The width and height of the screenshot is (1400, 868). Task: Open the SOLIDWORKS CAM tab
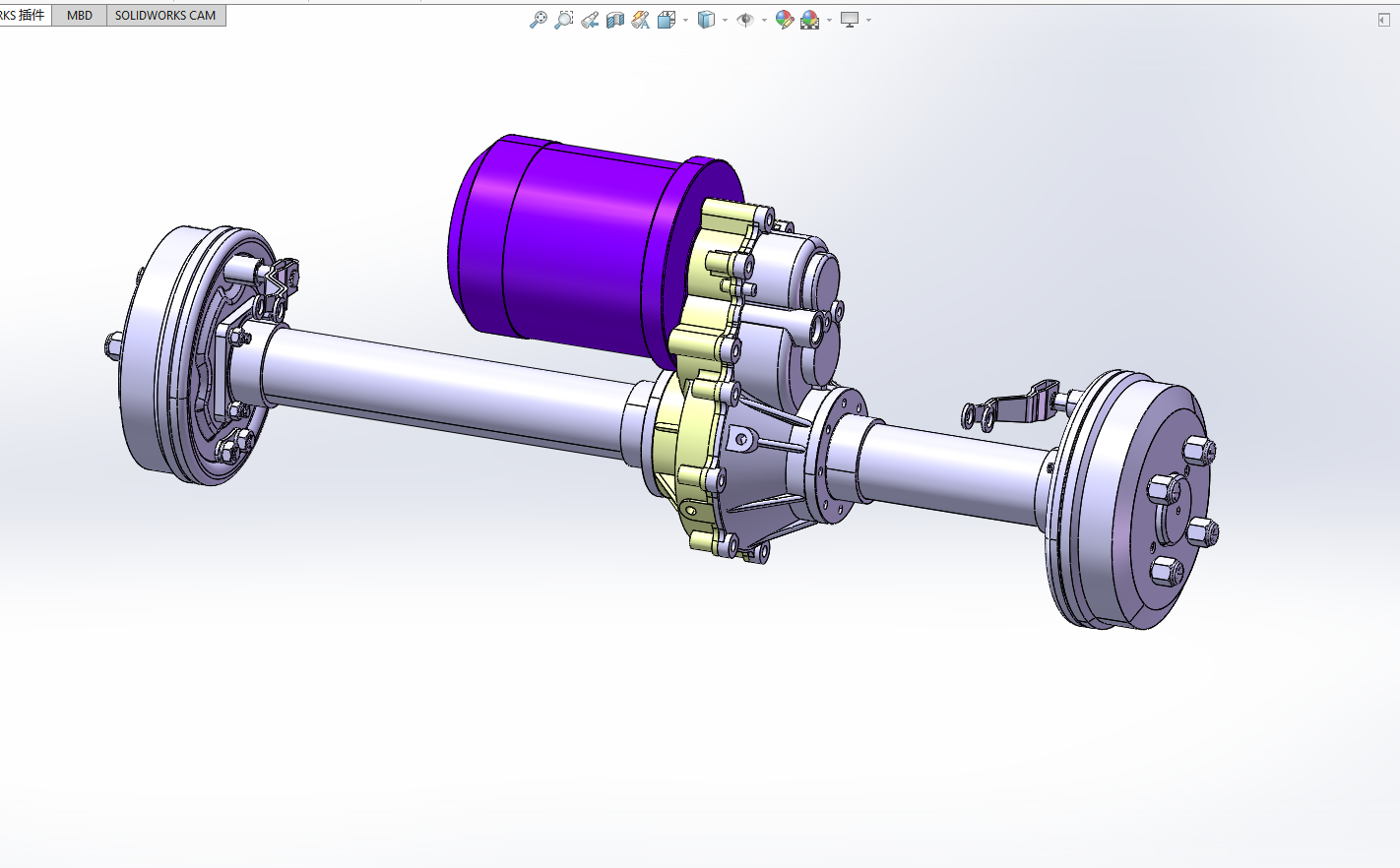point(165,16)
